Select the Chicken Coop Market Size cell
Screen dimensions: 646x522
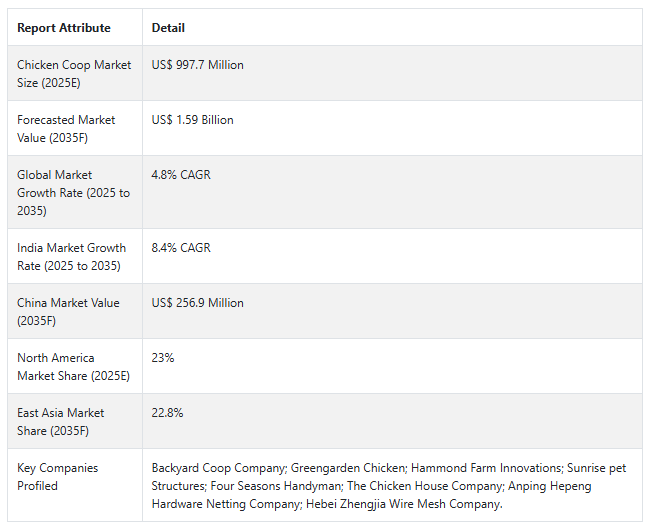[x=75, y=73]
